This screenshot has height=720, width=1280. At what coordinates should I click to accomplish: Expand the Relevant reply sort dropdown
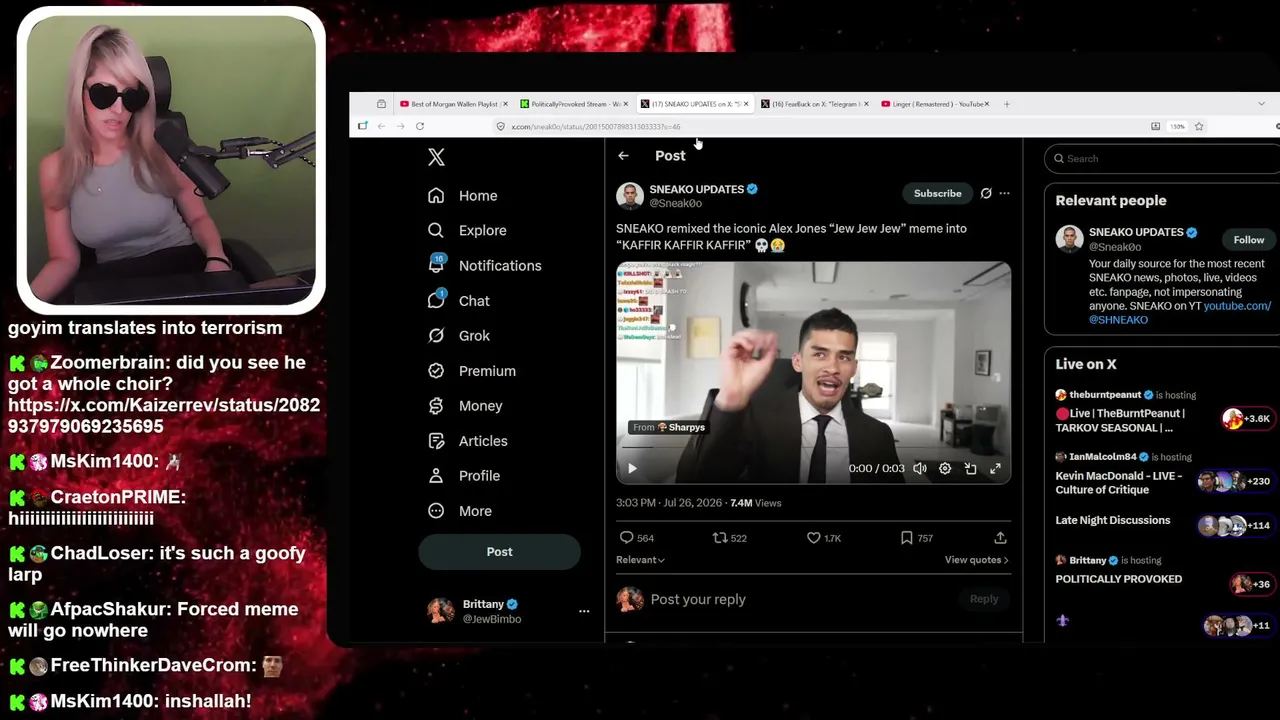pyautogui.click(x=641, y=560)
